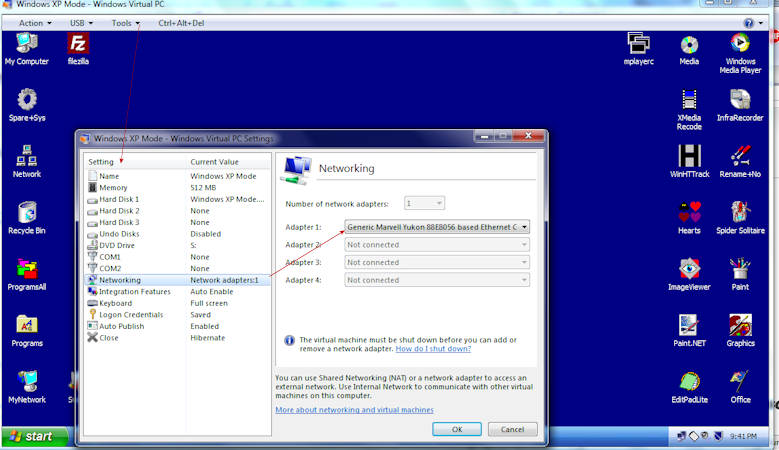Open the Recycle Bin icon
Viewport: 779px width, 450px height.
[27, 218]
